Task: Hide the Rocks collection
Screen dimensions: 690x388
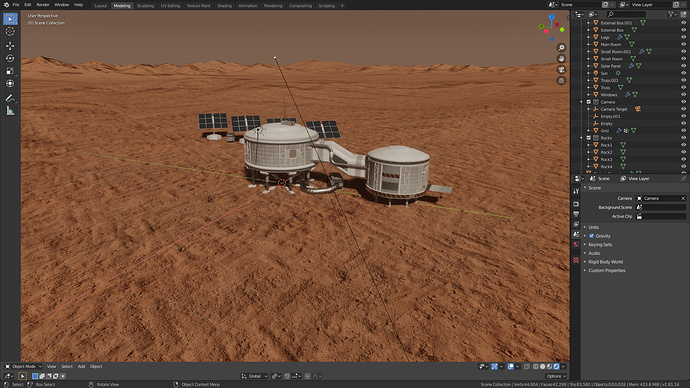Action: [683, 138]
